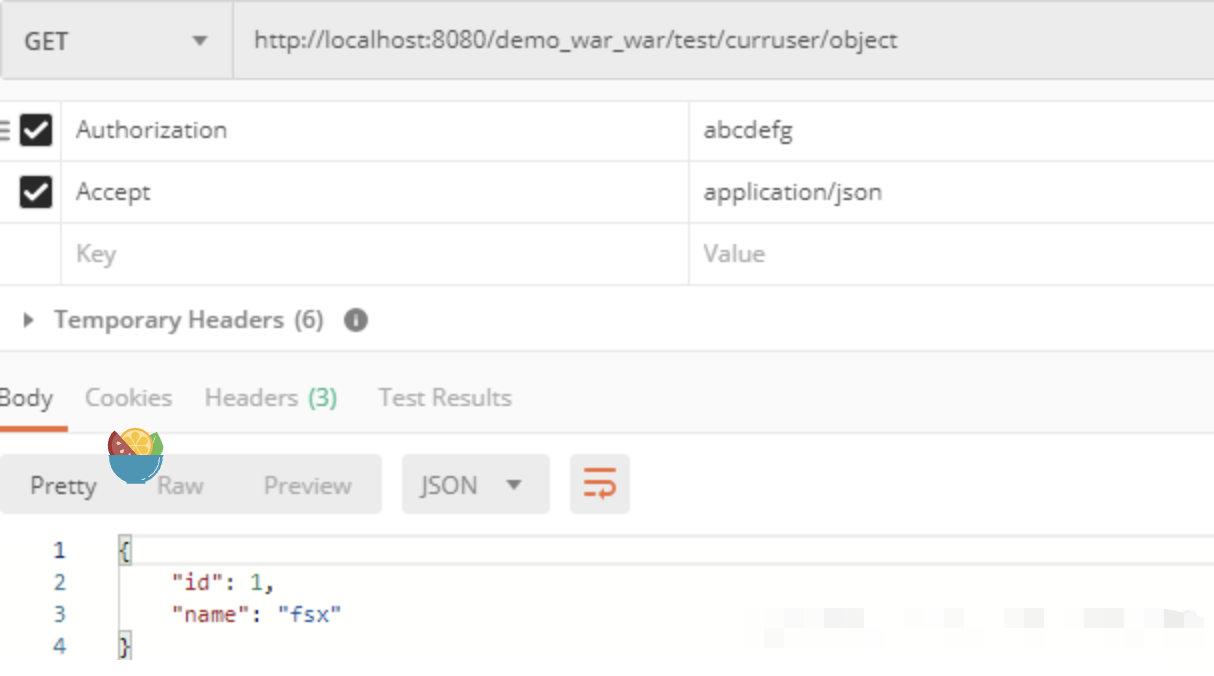The height and width of the screenshot is (676, 1214).
Task: Click the wrap lines icon button
Action: pos(600,484)
